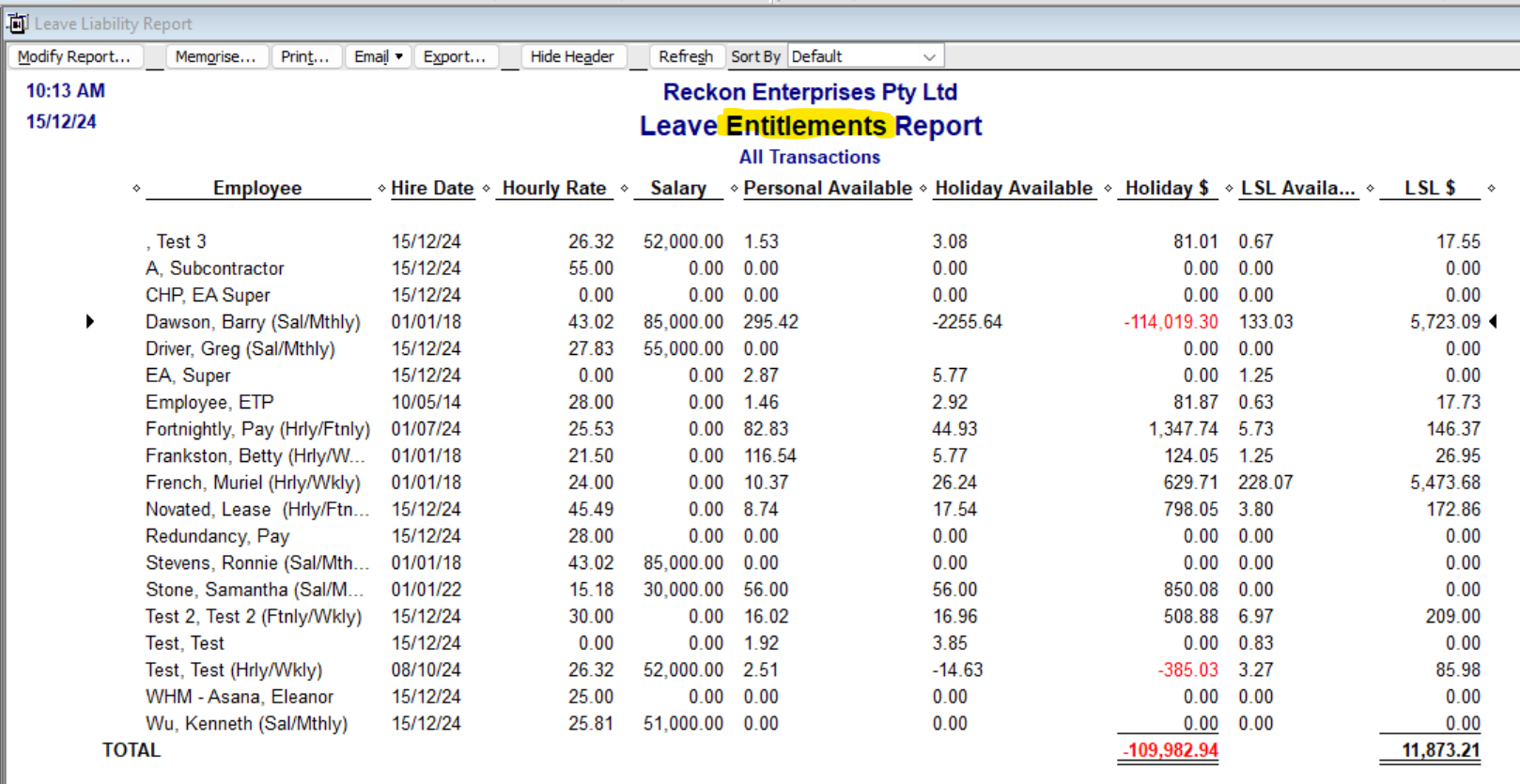
Task: Select the Hourly Rate column header
Action: (x=554, y=188)
